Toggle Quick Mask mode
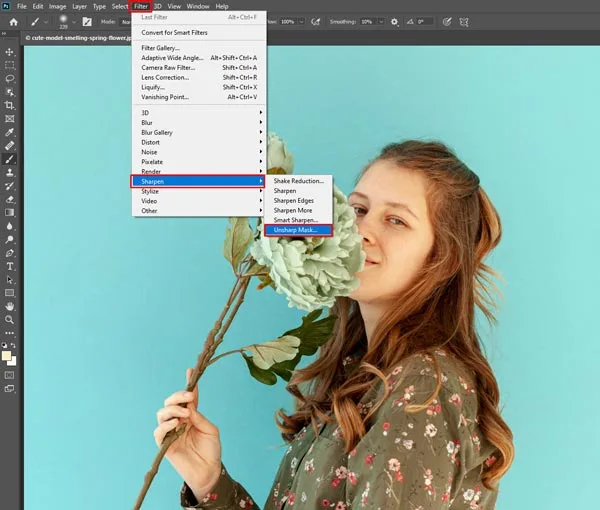 pyautogui.click(x=10, y=375)
